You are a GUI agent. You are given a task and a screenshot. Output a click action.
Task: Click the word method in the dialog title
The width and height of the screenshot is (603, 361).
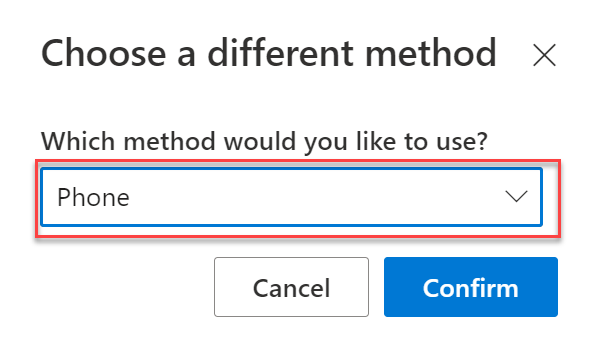point(431,53)
